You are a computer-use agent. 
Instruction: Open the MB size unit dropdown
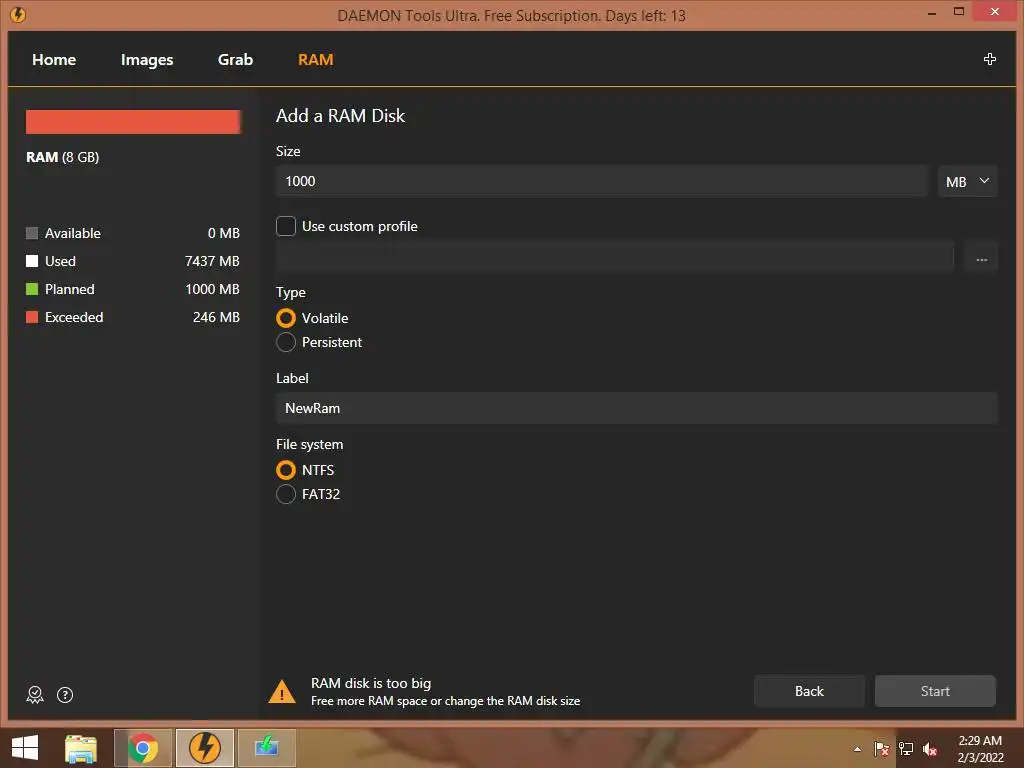click(968, 182)
